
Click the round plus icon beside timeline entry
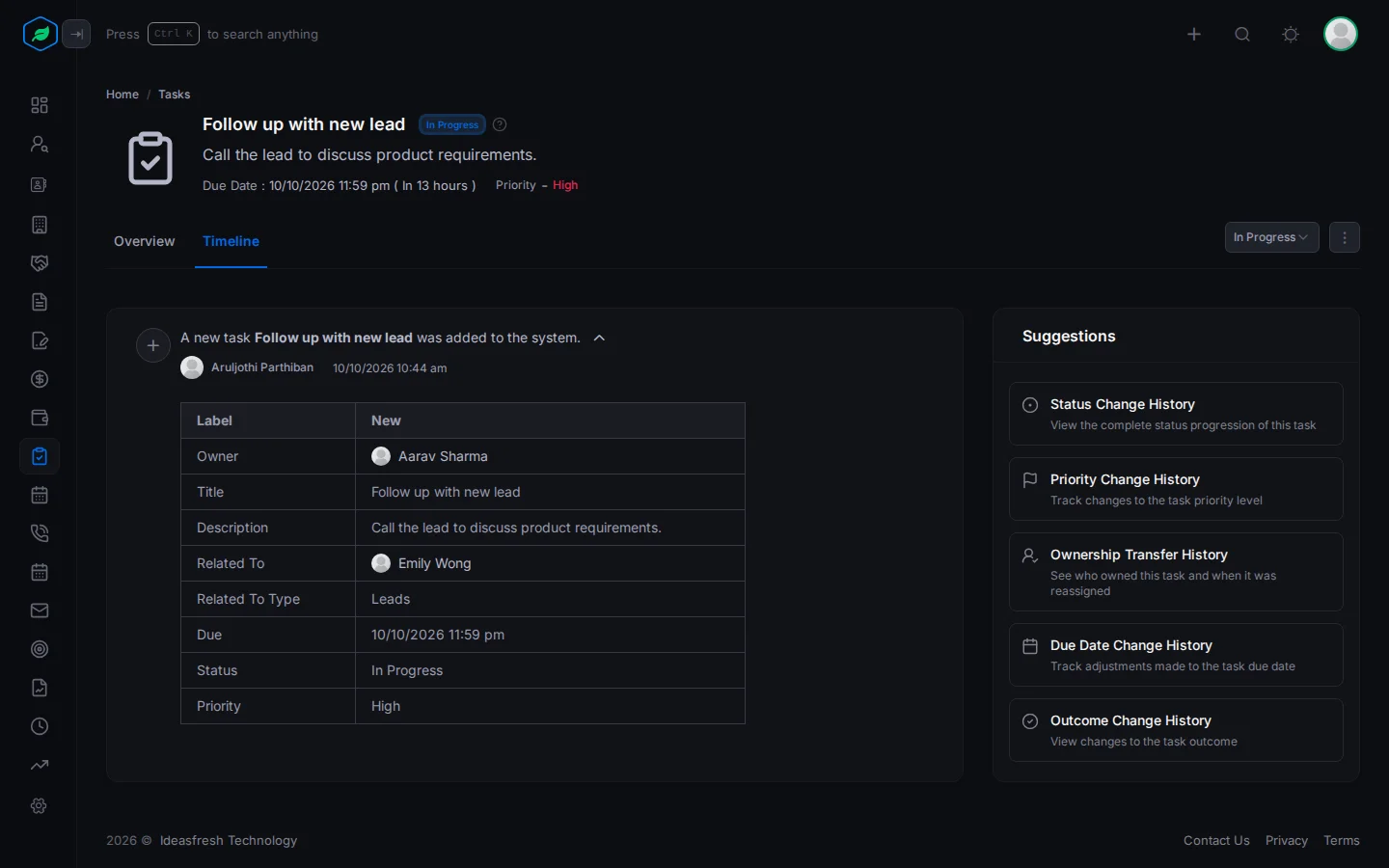[153, 345]
